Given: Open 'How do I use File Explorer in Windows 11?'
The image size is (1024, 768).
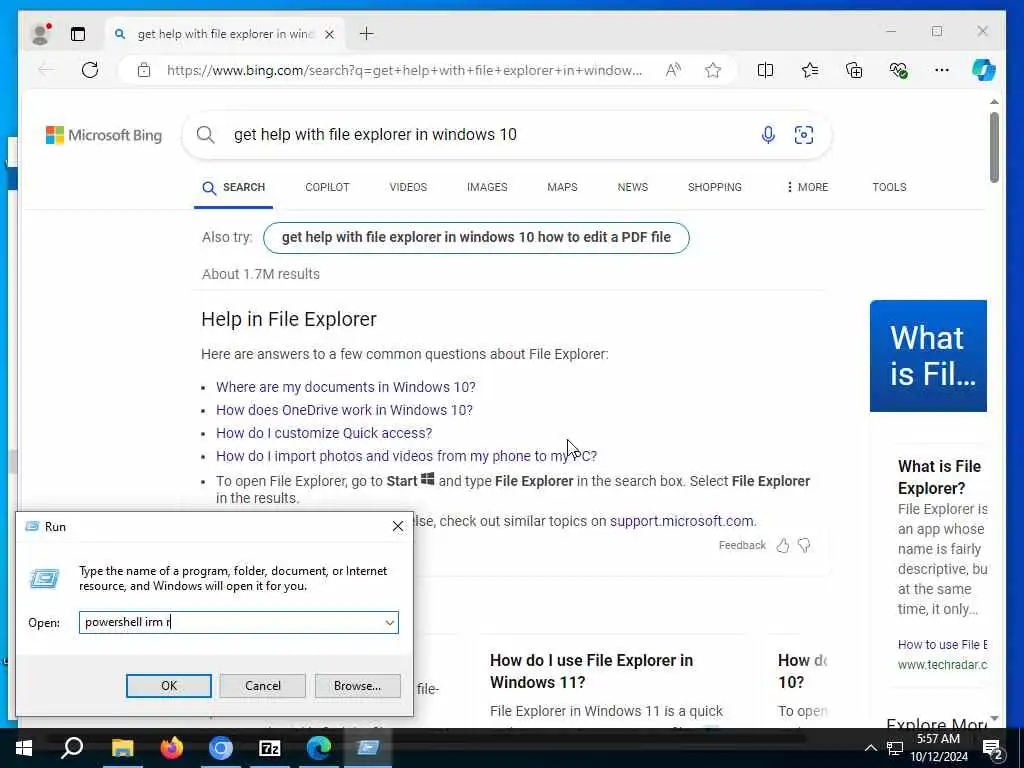Looking at the screenshot, I should coord(591,671).
